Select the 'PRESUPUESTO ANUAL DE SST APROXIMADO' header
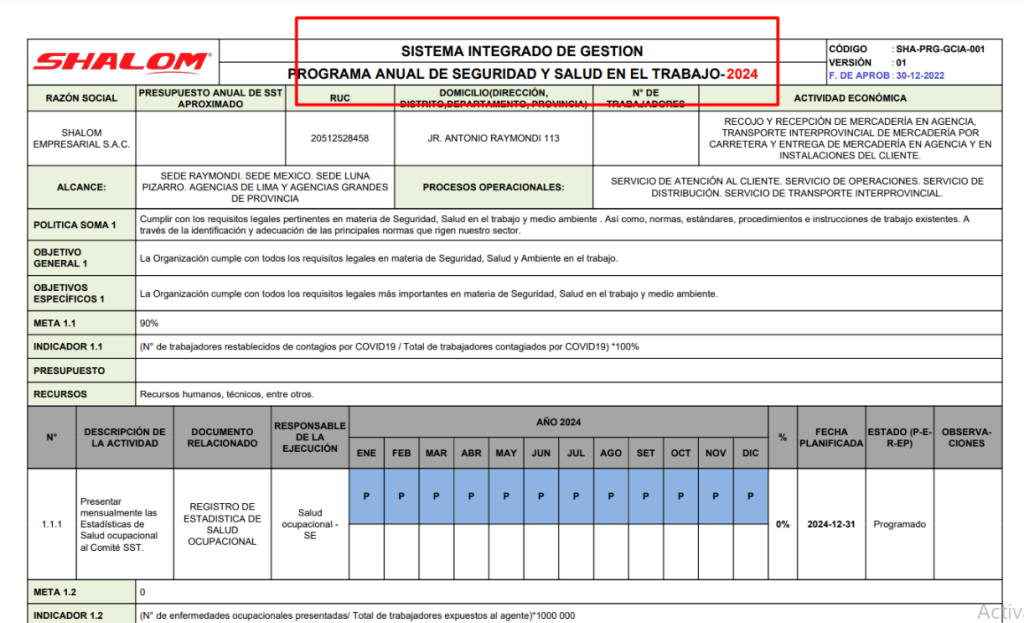The height and width of the screenshot is (623, 1024). click(x=210, y=98)
